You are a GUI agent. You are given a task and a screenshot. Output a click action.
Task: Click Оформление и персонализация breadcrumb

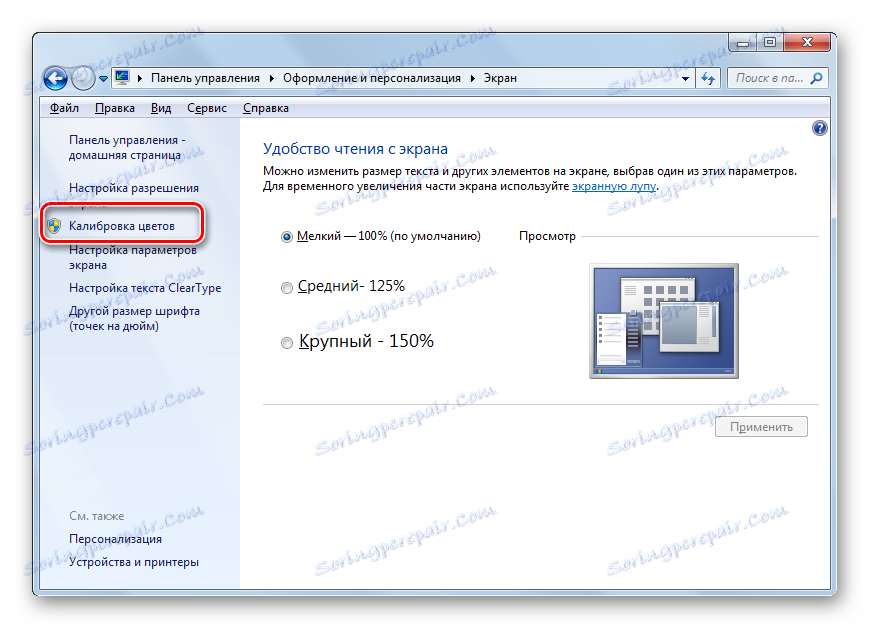tap(372, 78)
